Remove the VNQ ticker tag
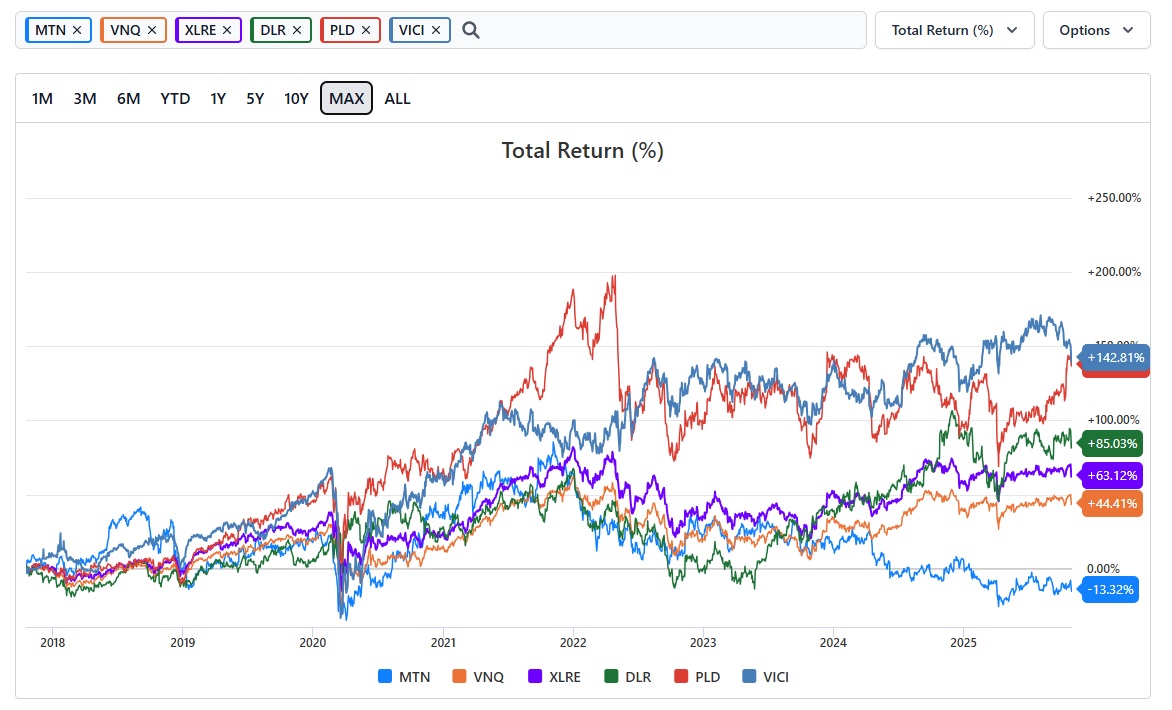The image size is (1172, 710). [x=152, y=30]
